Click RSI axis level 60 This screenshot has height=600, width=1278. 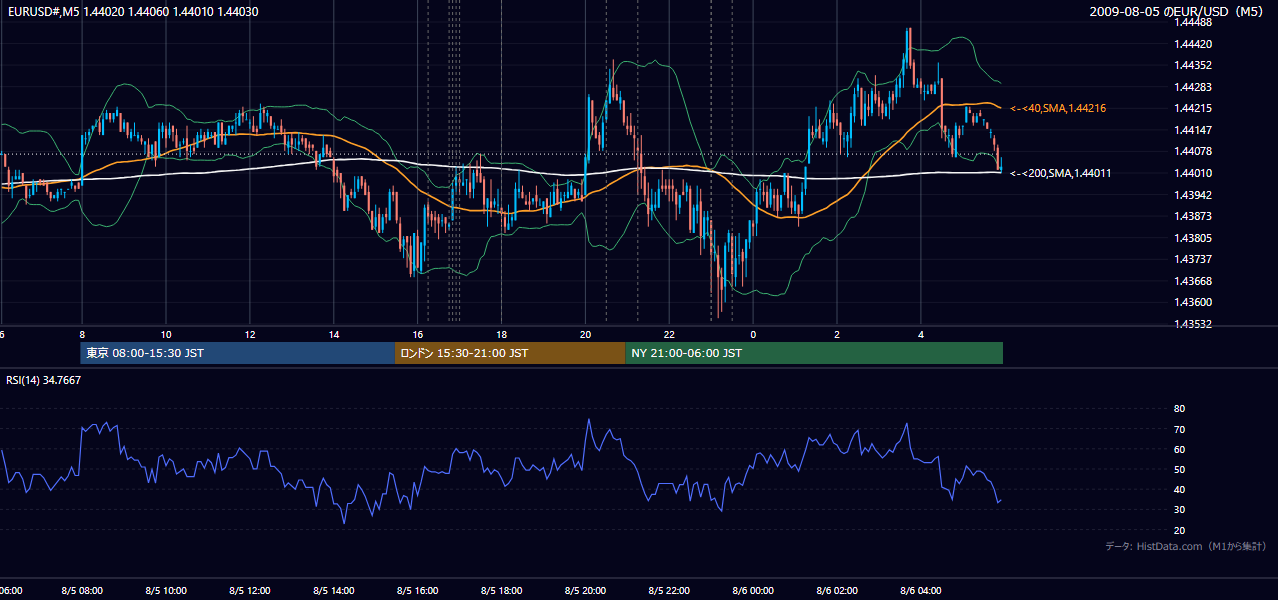click(x=1180, y=449)
